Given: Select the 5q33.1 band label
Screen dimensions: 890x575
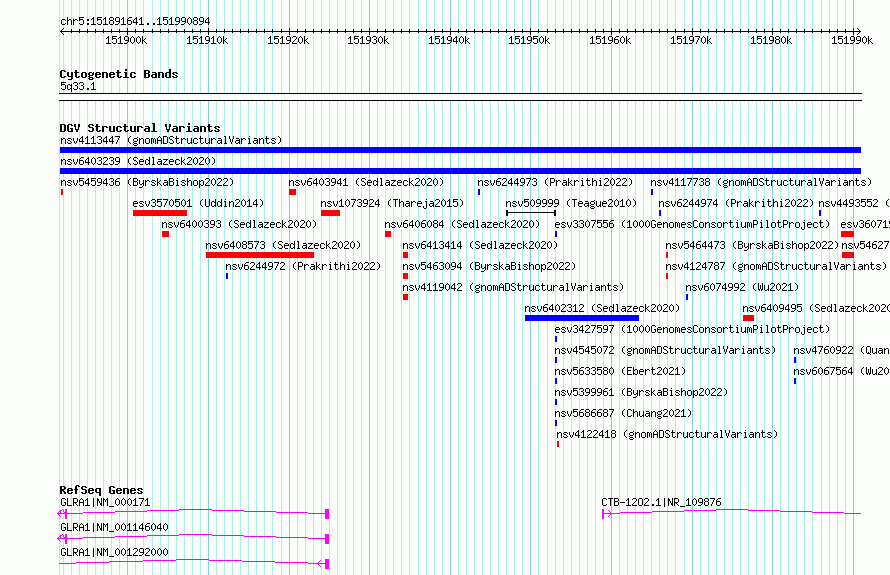Looking at the screenshot, I should (x=78, y=86).
